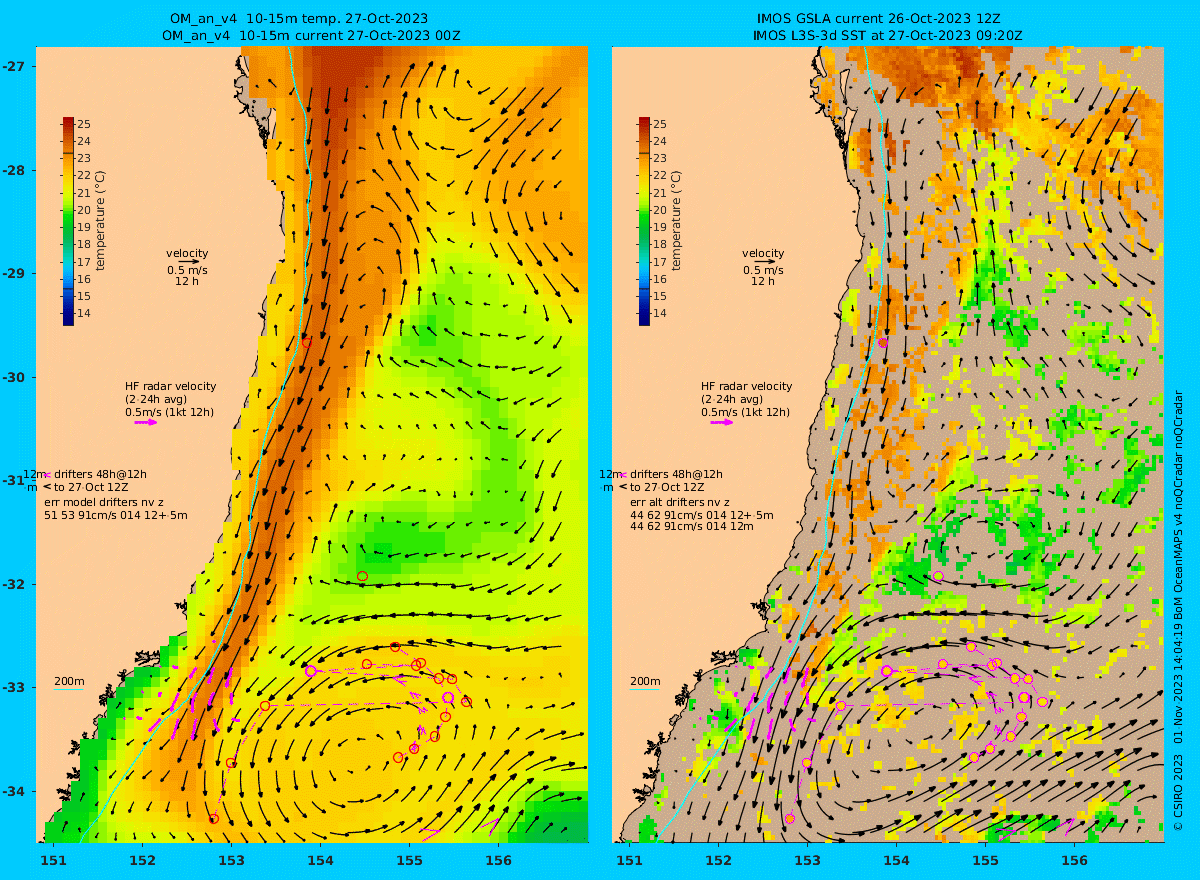Click the '25' value on left colorbar
This screenshot has height=880, width=1200.
(85, 124)
